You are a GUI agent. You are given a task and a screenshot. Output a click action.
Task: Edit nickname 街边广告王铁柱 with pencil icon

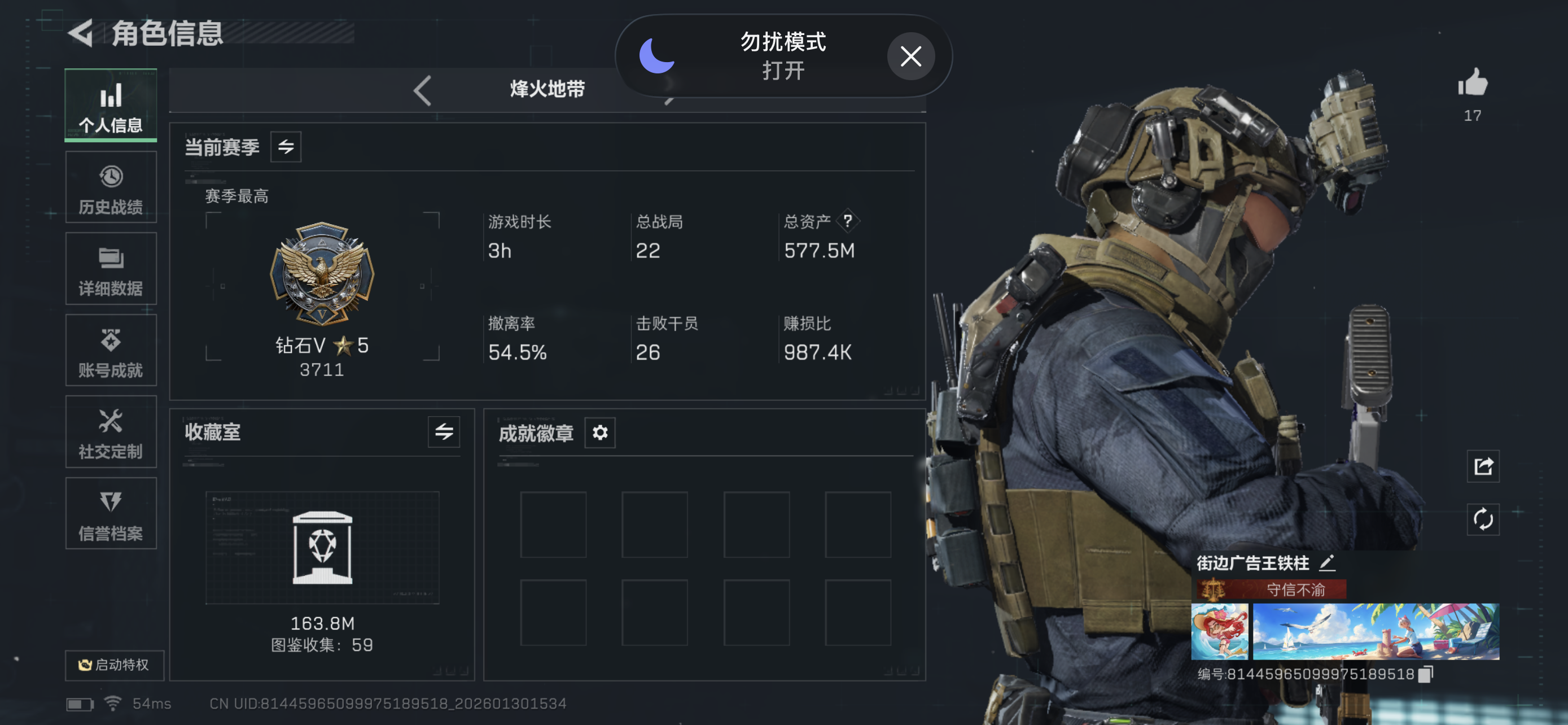pyautogui.click(x=1327, y=562)
